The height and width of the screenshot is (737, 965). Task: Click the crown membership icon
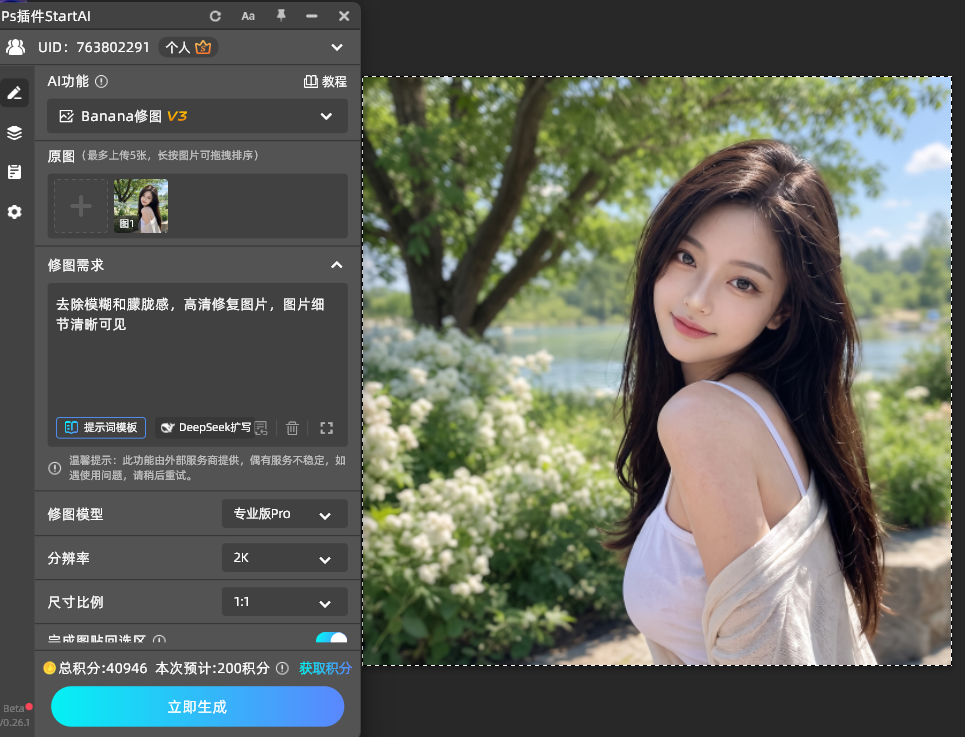coord(203,47)
